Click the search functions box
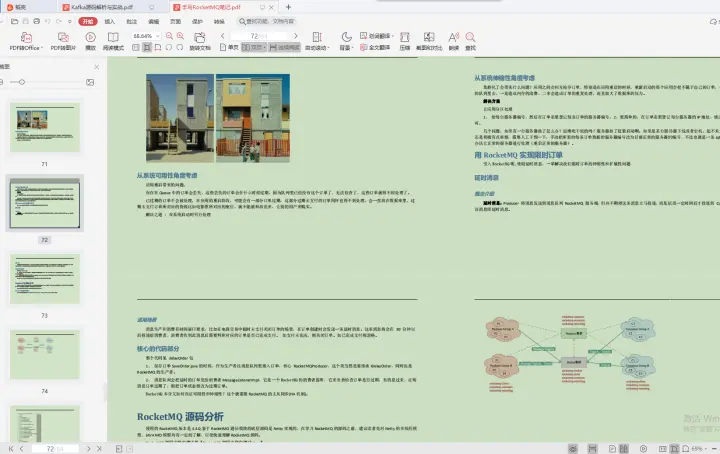This screenshot has height=454, width=720. 268,21
